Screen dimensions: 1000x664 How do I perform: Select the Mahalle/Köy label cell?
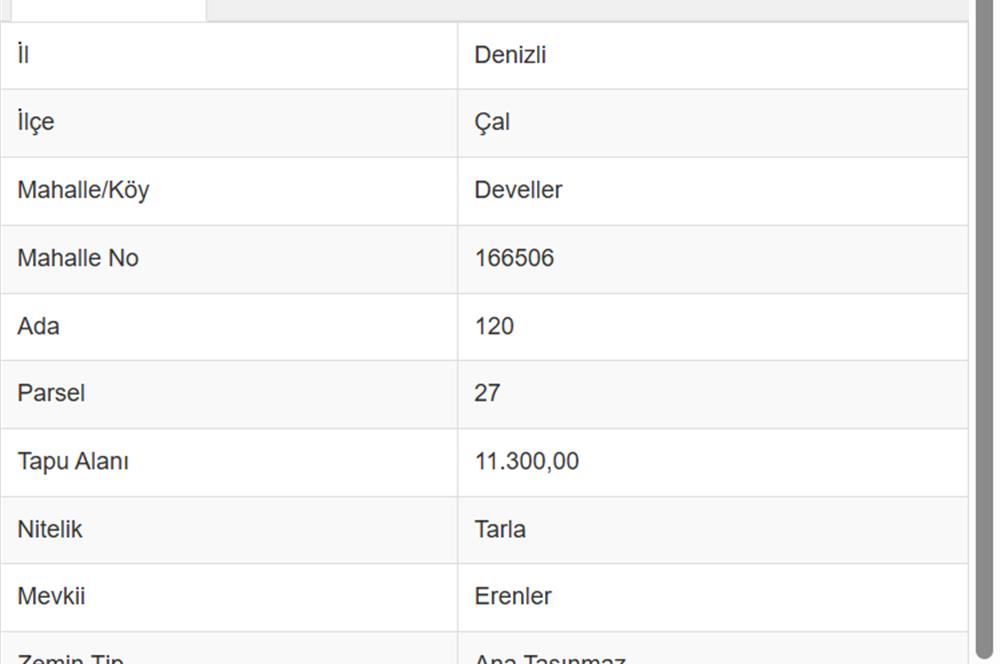[x=83, y=190]
